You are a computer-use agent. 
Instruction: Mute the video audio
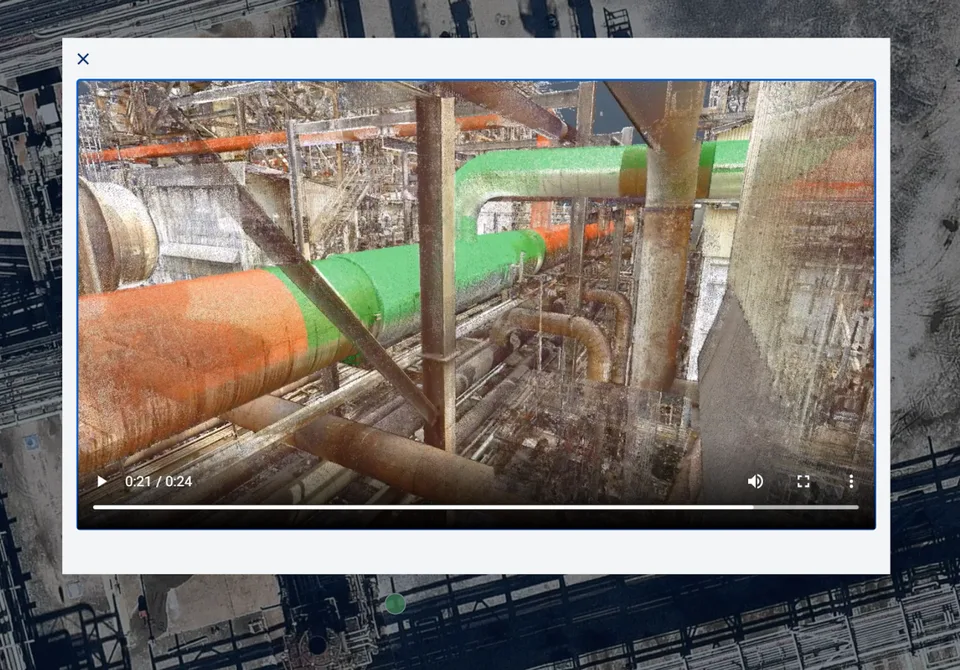click(756, 481)
